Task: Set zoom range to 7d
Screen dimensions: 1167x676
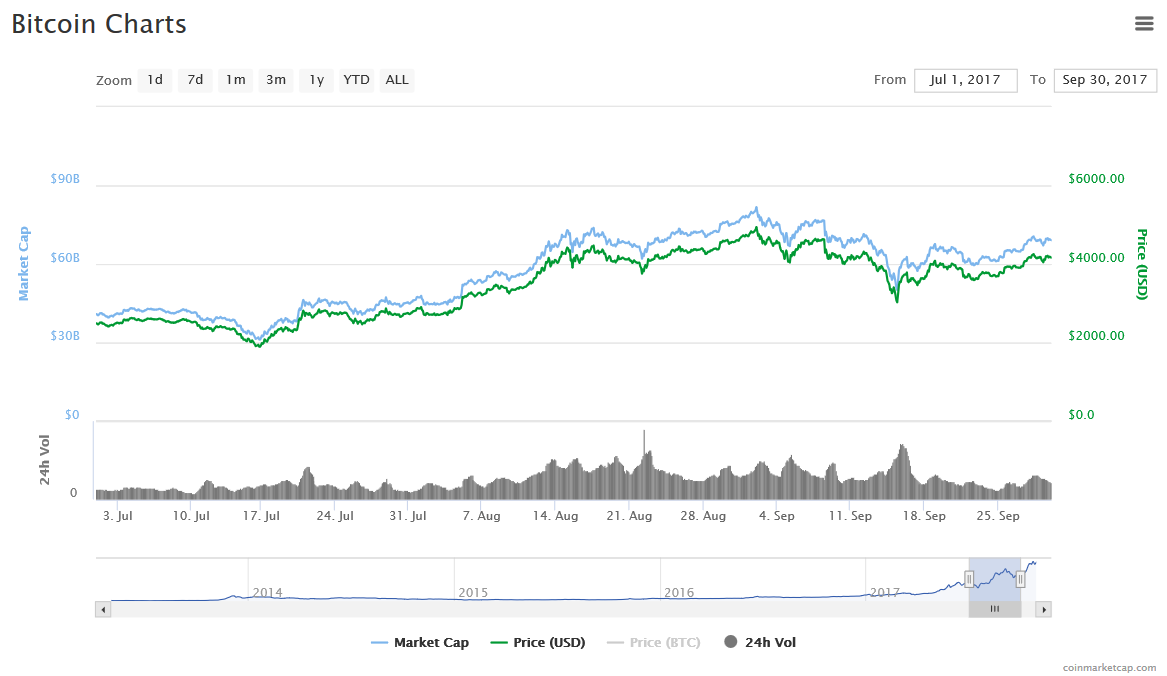Action: (x=195, y=80)
